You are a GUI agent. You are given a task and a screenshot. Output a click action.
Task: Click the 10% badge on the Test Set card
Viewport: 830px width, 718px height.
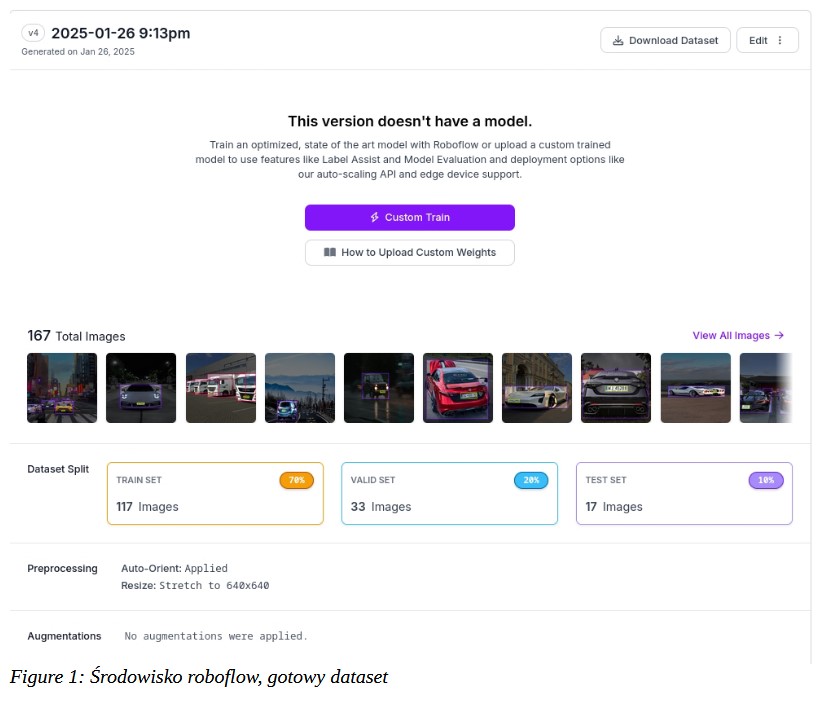click(765, 480)
